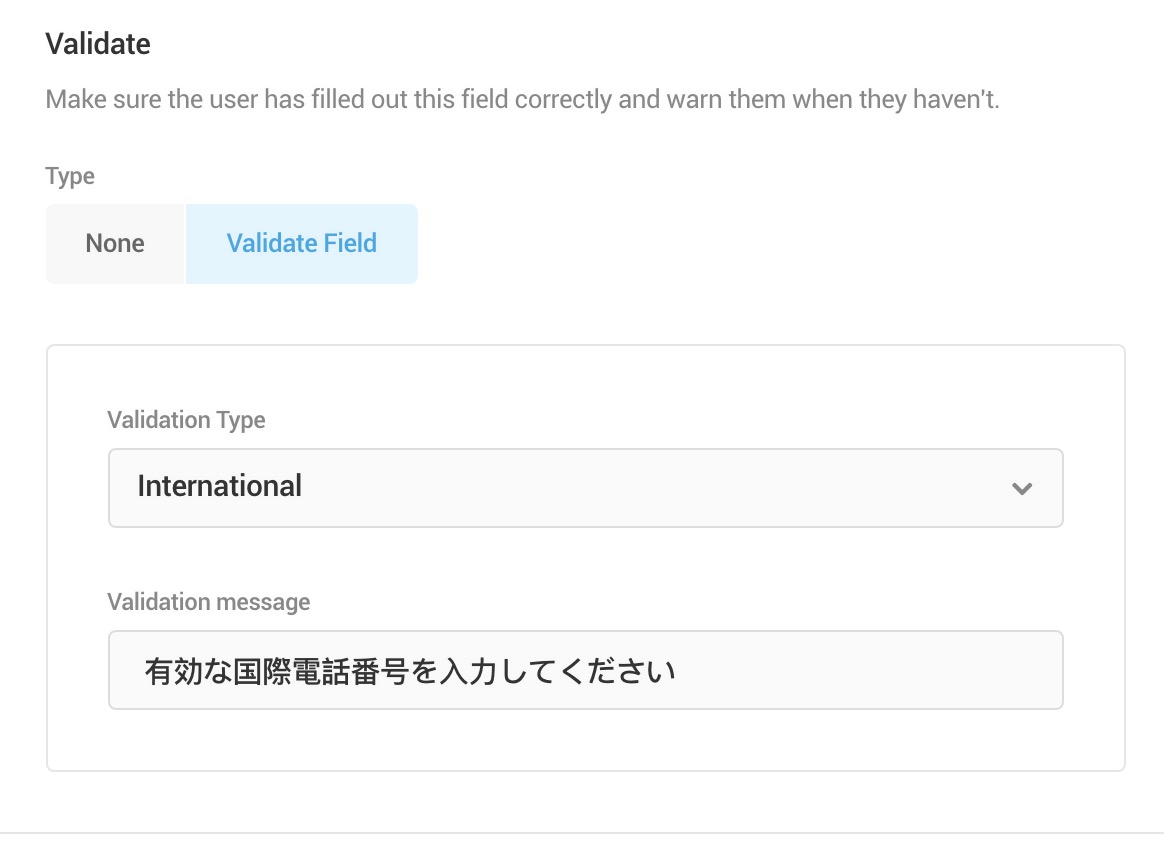Click the chevron arrow in Validation Type dropdown
Screen dimensions: 1164x862
pyautogui.click(x=1021, y=489)
